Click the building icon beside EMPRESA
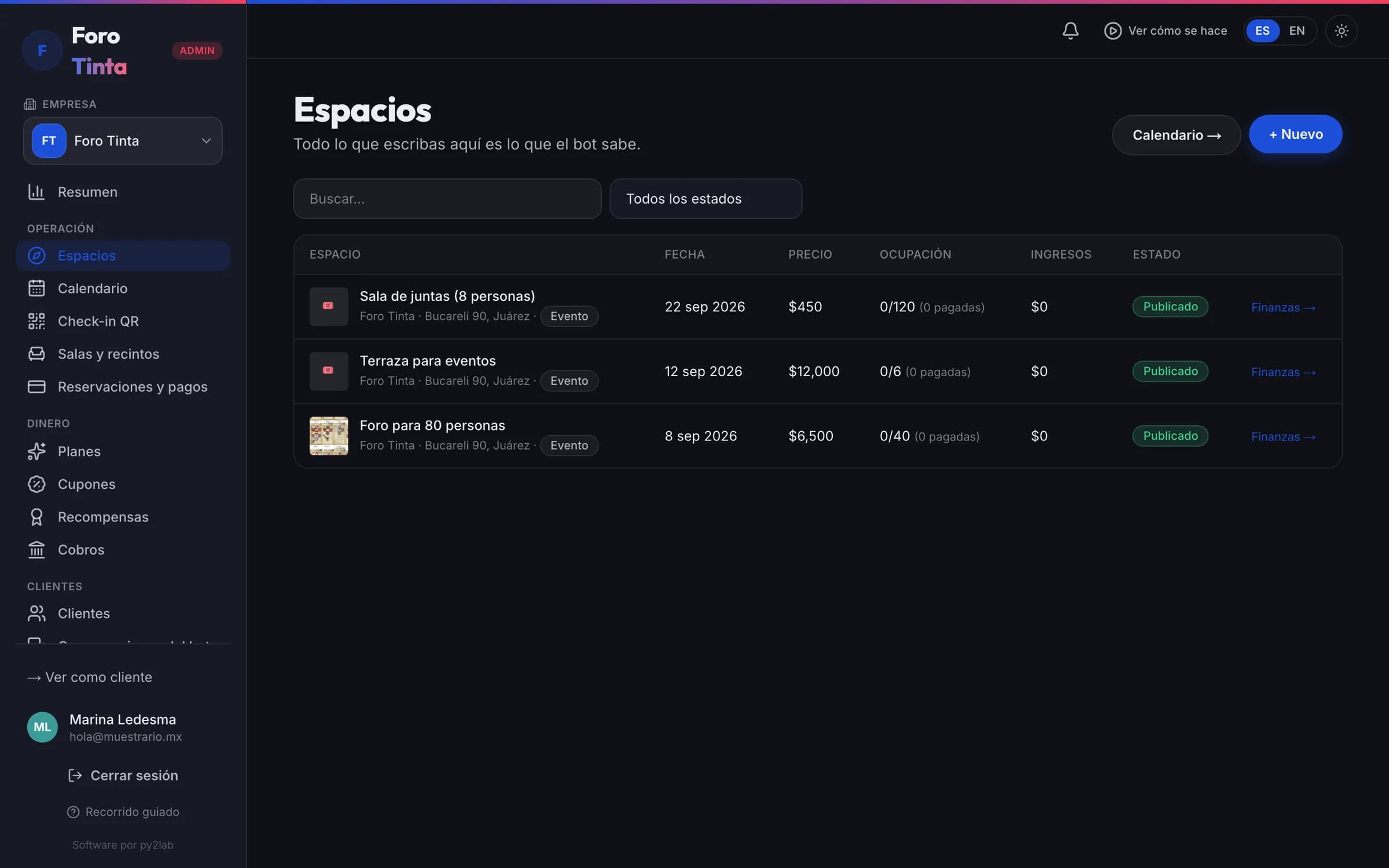Screen dimensions: 1389x868 pyautogui.click(x=30, y=104)
